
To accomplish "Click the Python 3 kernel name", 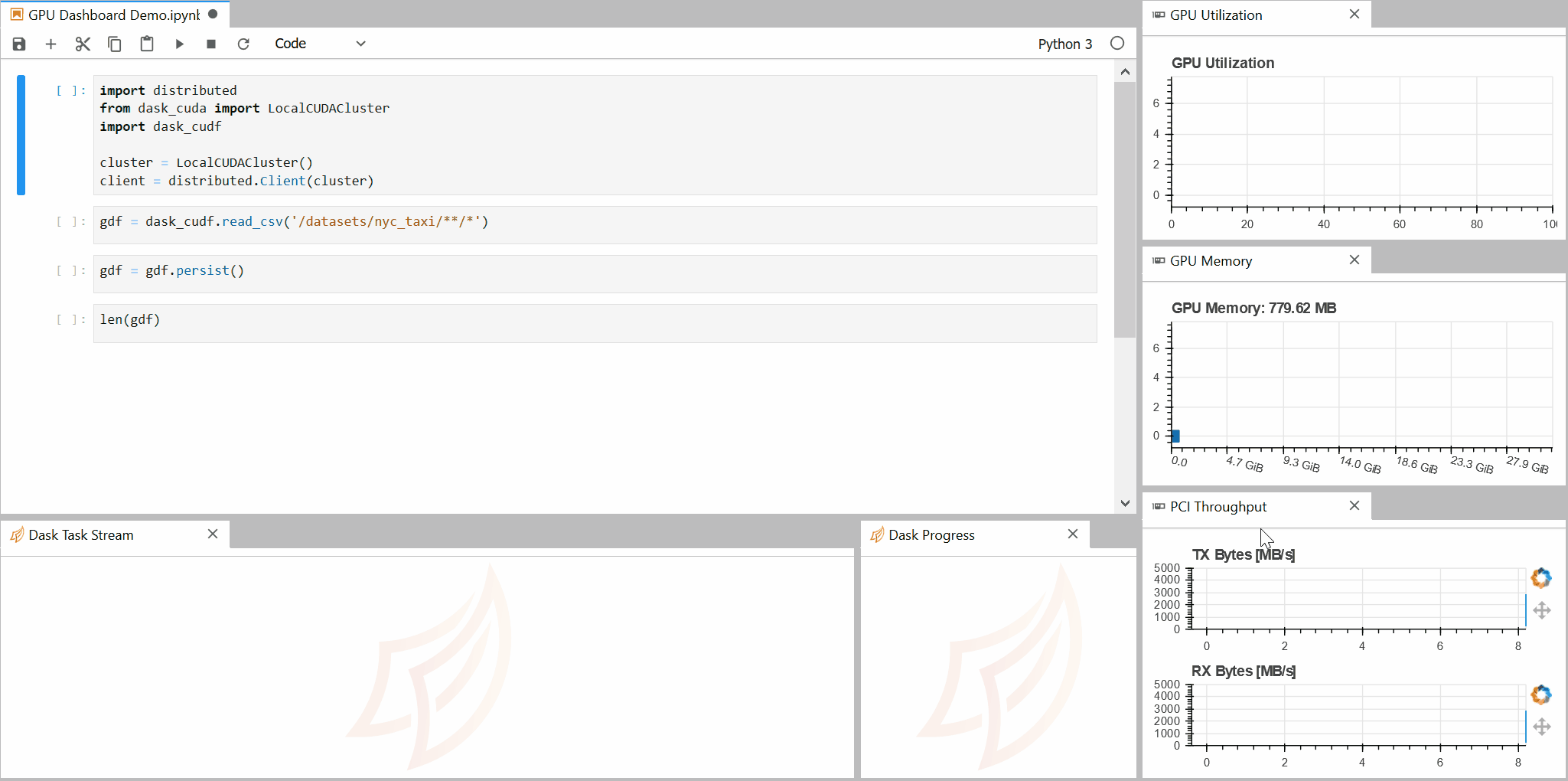I will point(1064,44).
